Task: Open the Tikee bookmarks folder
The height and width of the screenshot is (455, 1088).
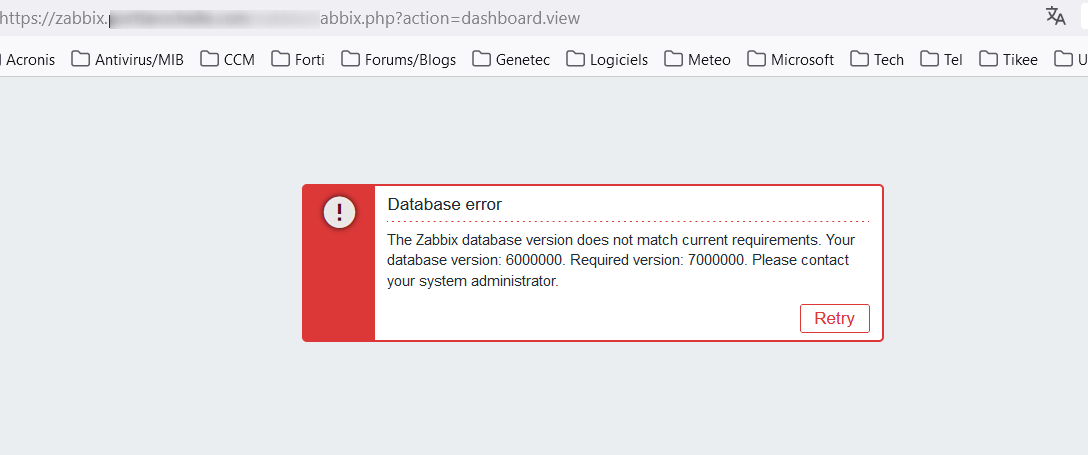Action: click(1009, 60)
